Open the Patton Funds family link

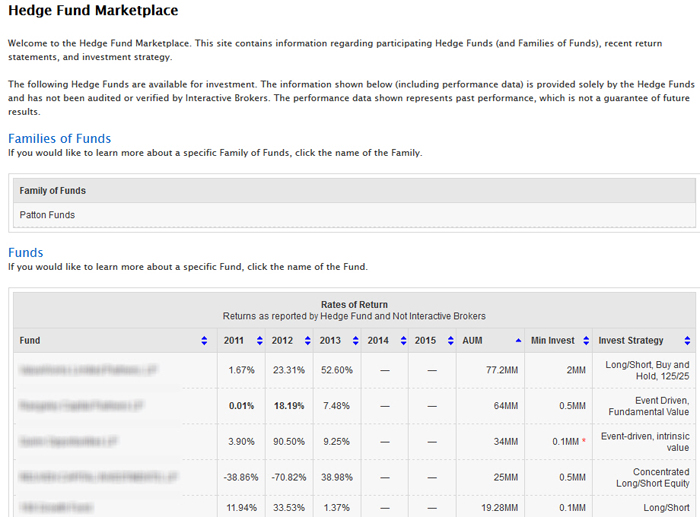tap(47, 215)
